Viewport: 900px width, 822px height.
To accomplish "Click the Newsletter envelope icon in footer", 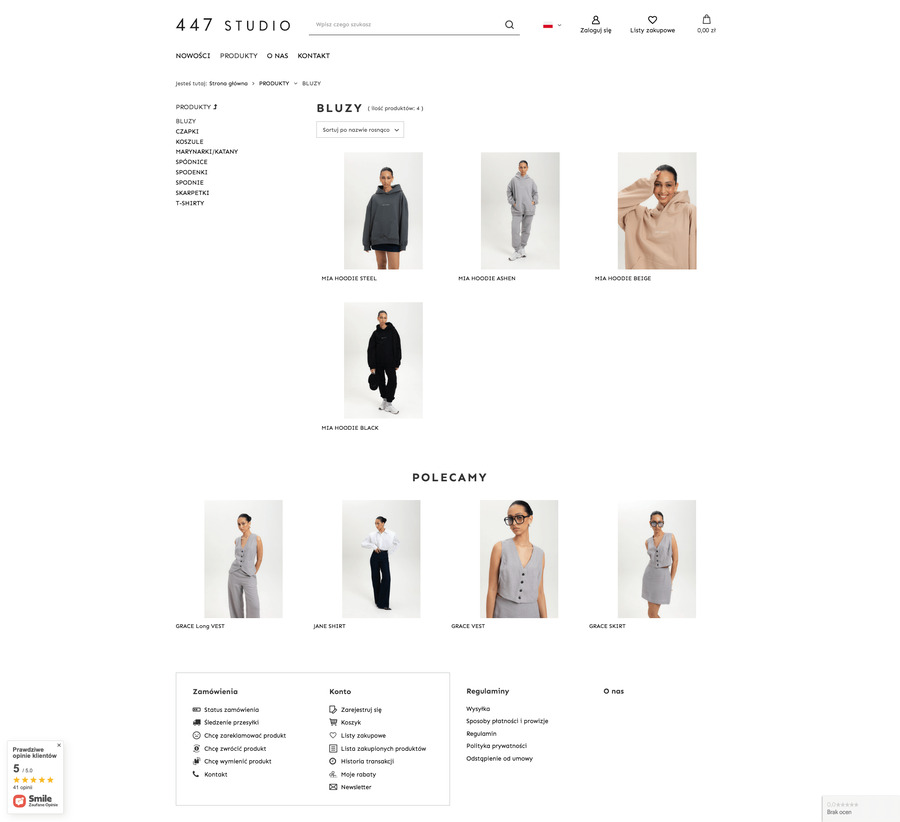I will [333, 787].
